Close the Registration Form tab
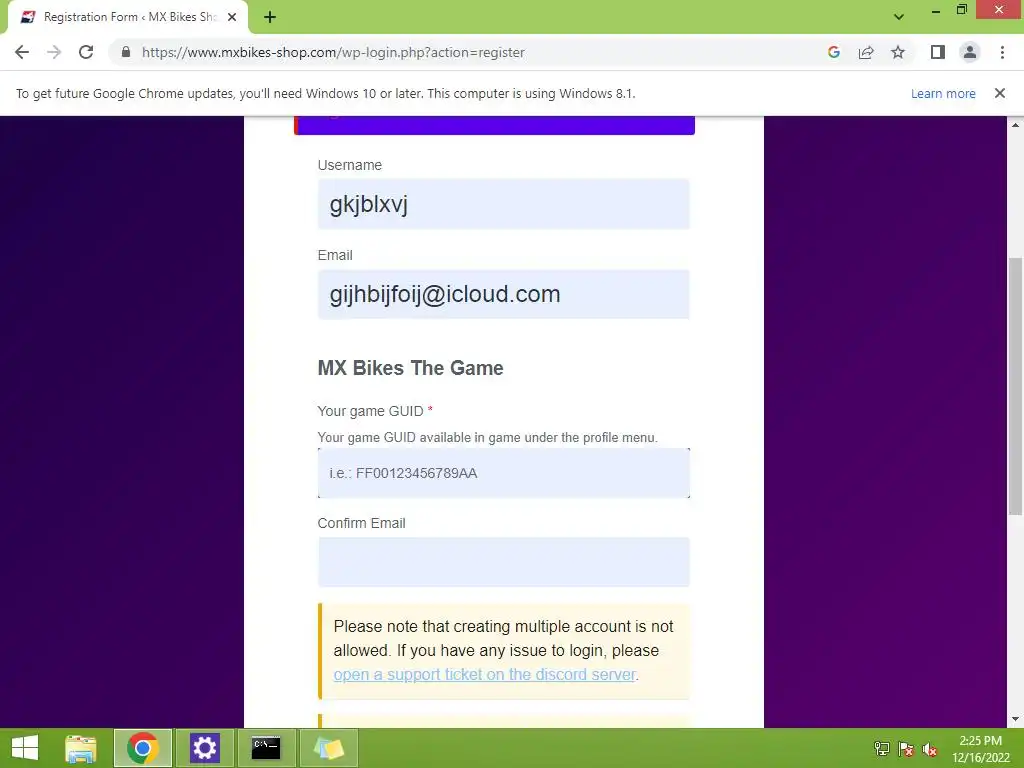 click(x=232, y=17)
